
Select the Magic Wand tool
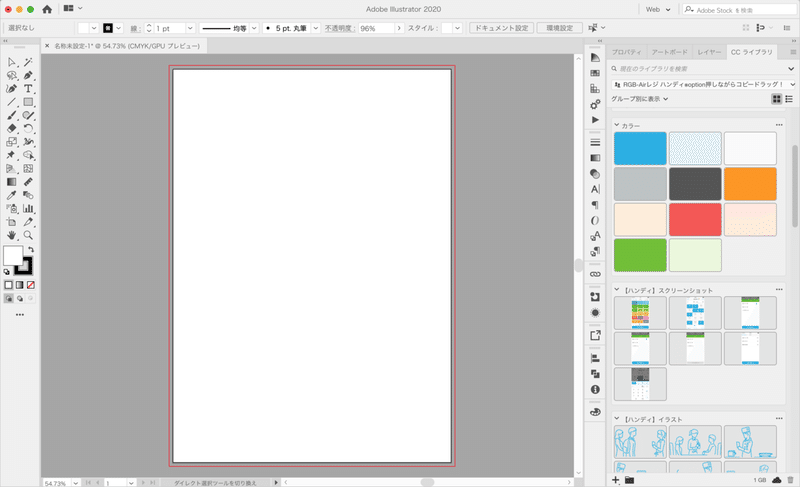[x=28, y=62]
